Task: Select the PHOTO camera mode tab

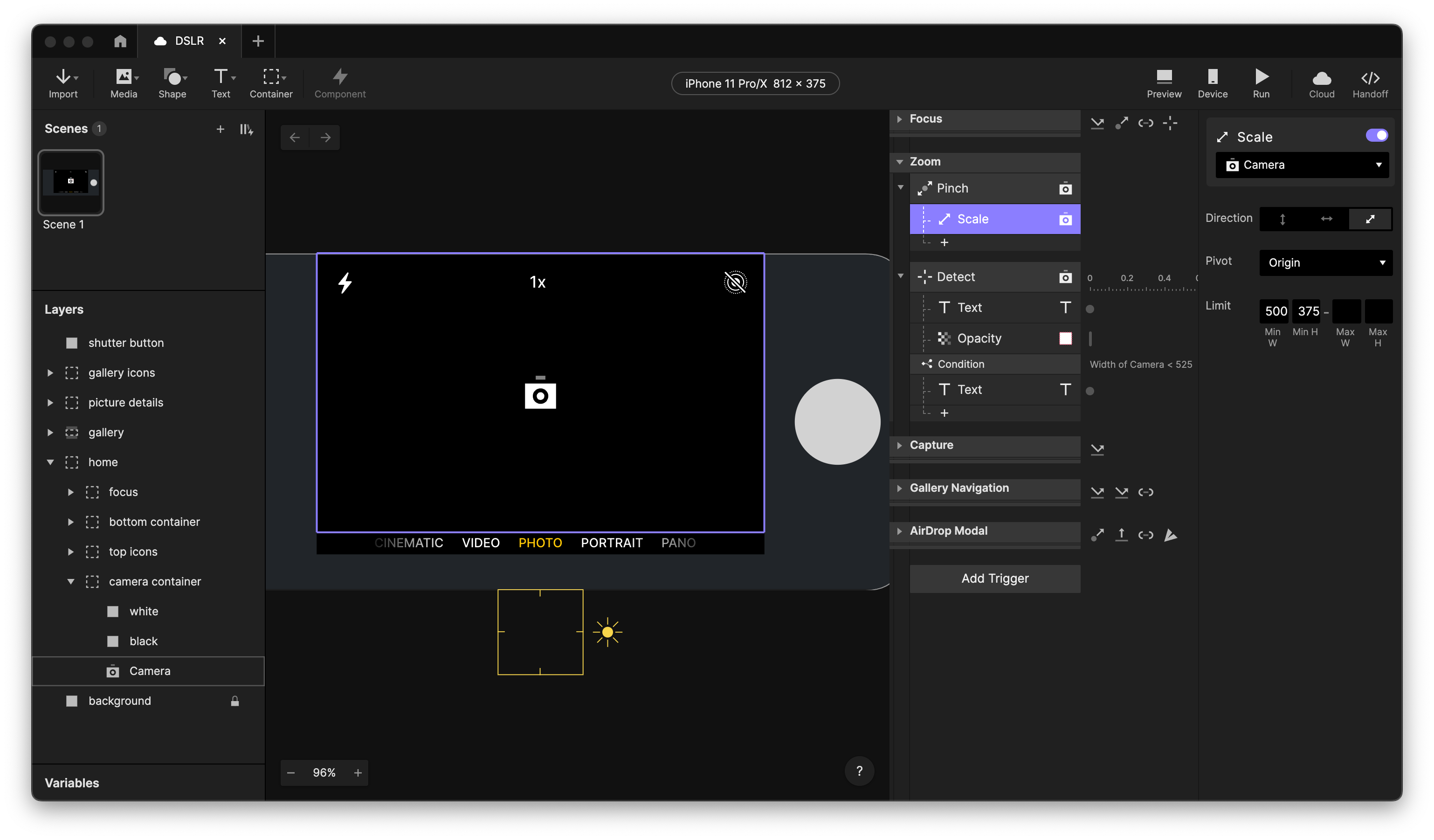Action: click(x=540, y=542)
